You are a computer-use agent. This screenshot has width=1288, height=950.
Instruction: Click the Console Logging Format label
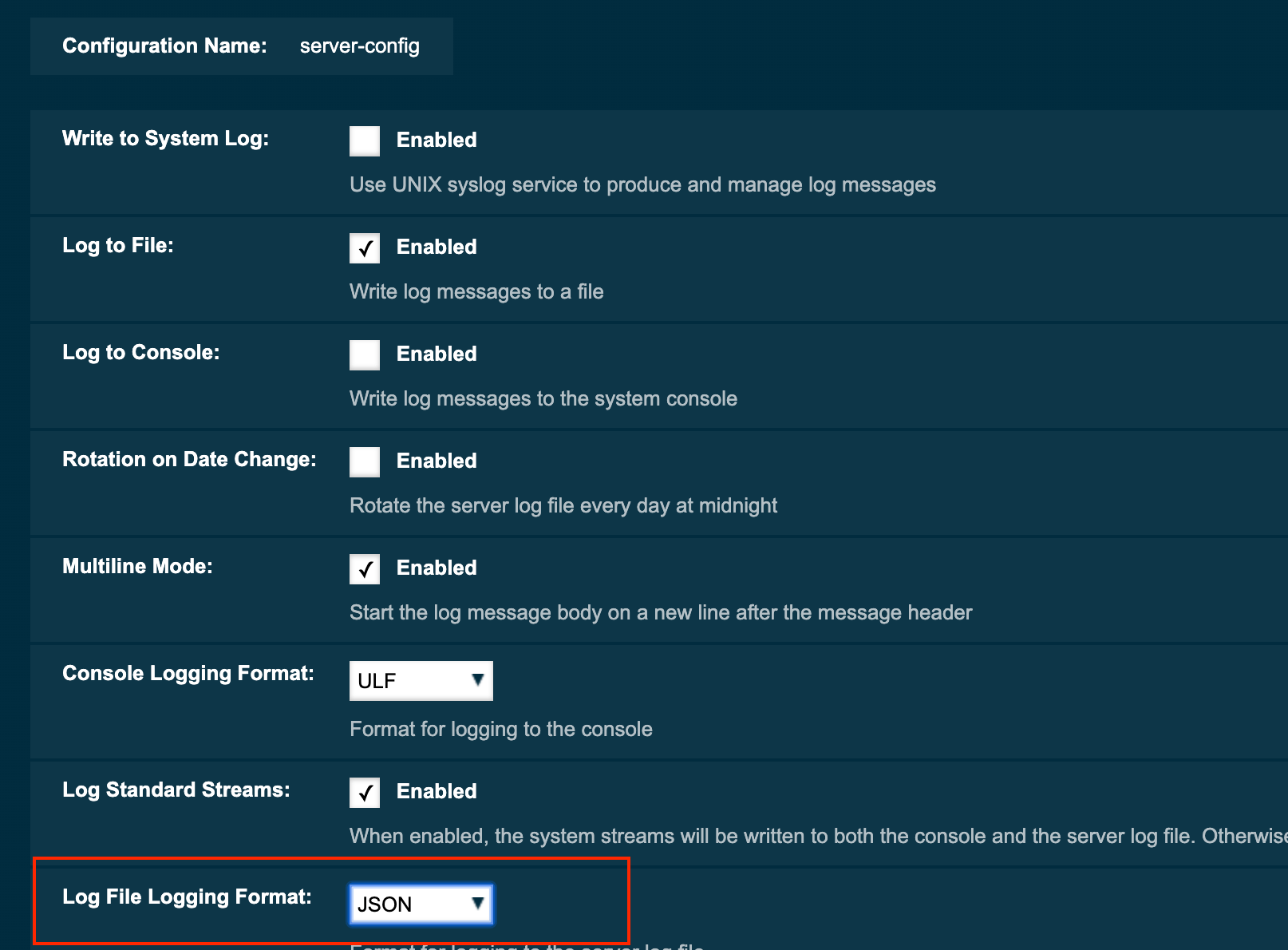(x=188, y=673)
